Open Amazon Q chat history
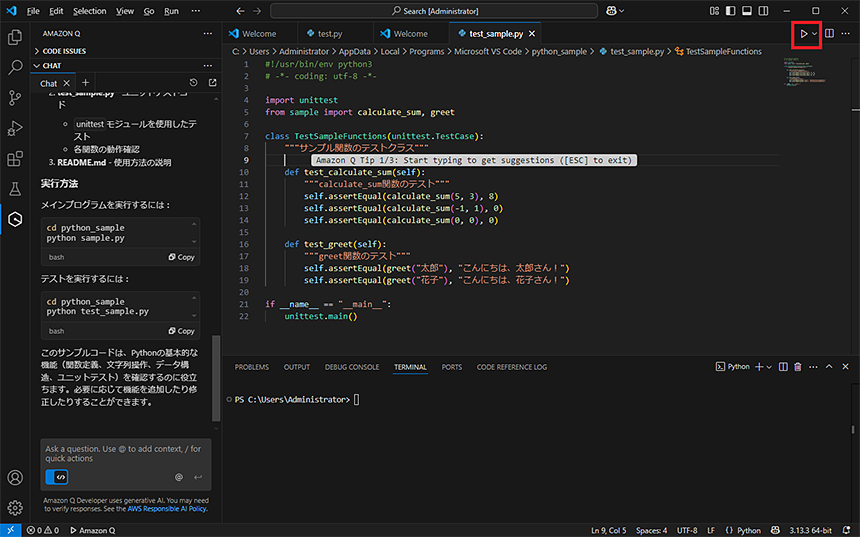This screenshot has height=537, width=860. pyautogui.click(x=194, y=83)
